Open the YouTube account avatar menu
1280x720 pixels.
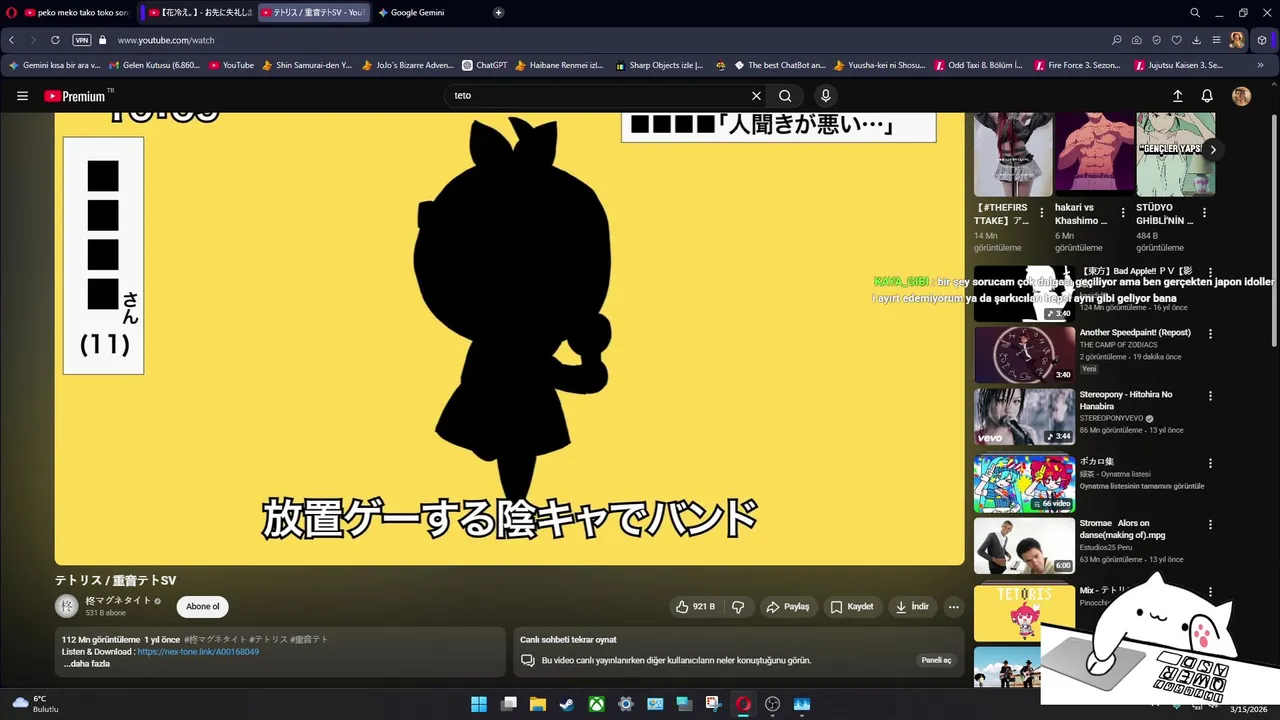[1241, 96]
